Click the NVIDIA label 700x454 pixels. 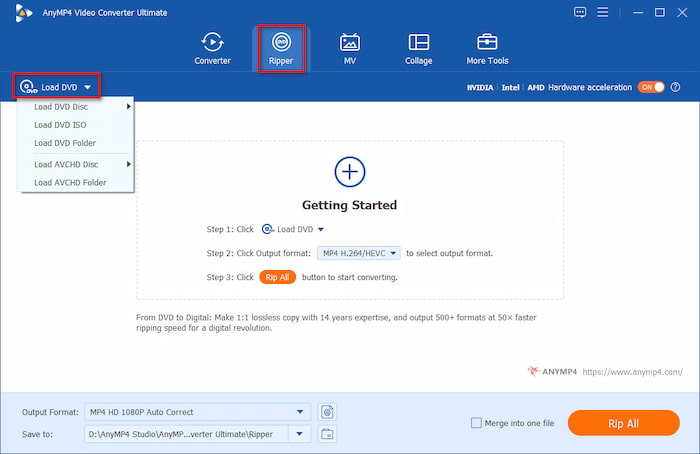480,87
